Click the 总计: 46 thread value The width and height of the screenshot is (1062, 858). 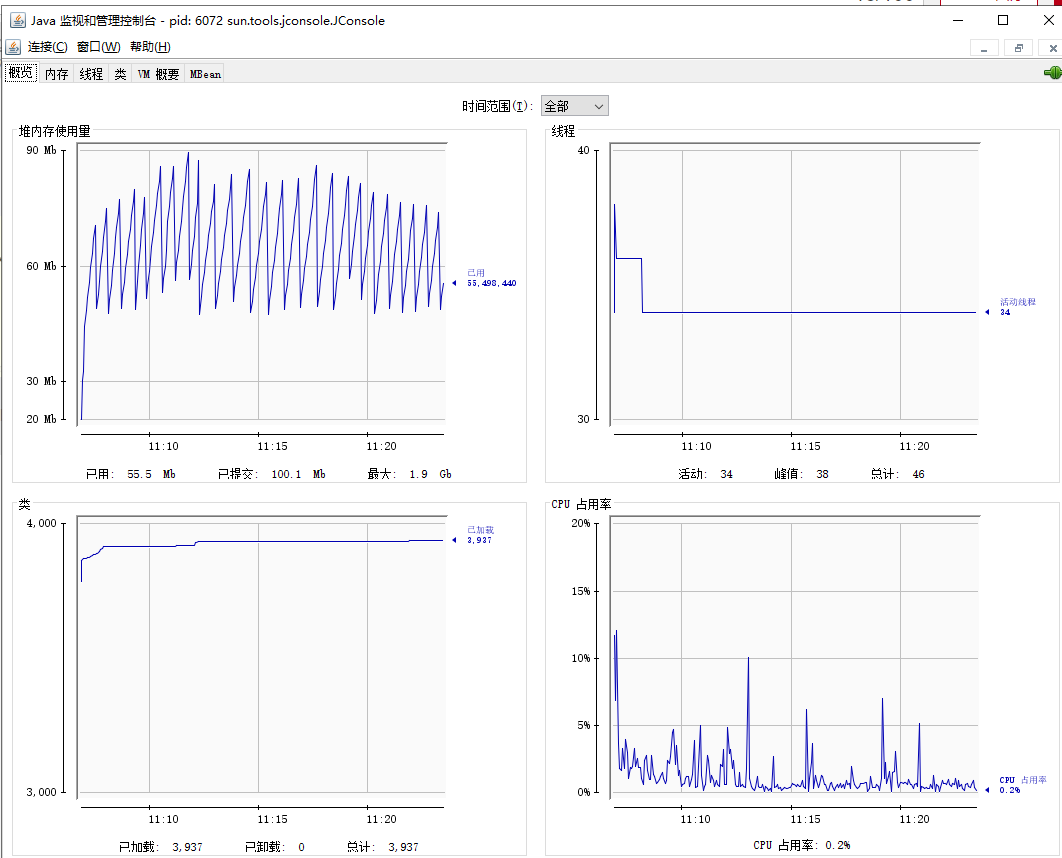click(897, 474)
